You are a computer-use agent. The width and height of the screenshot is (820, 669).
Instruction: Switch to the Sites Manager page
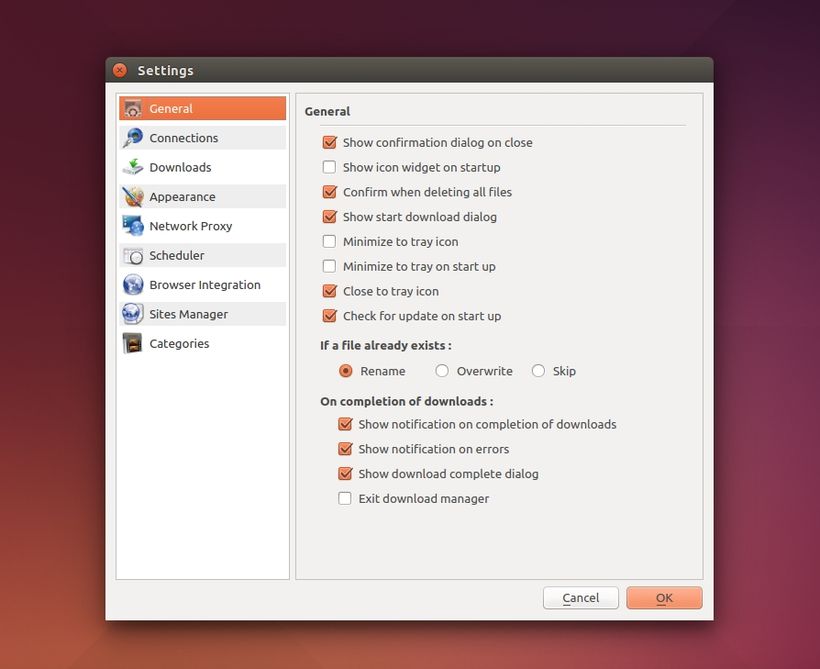coord(202,314)
